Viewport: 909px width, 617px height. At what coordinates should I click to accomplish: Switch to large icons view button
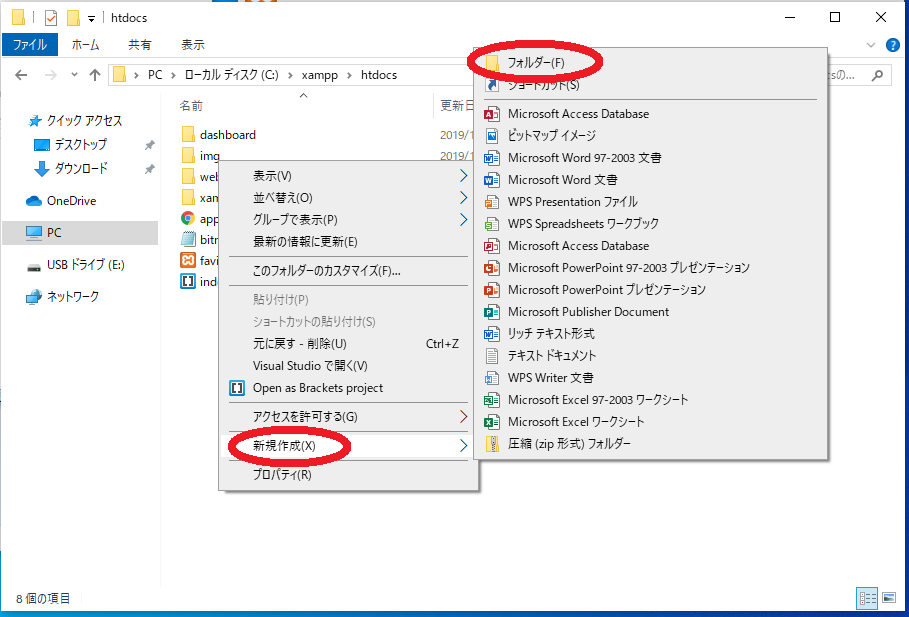pos(889,598)
